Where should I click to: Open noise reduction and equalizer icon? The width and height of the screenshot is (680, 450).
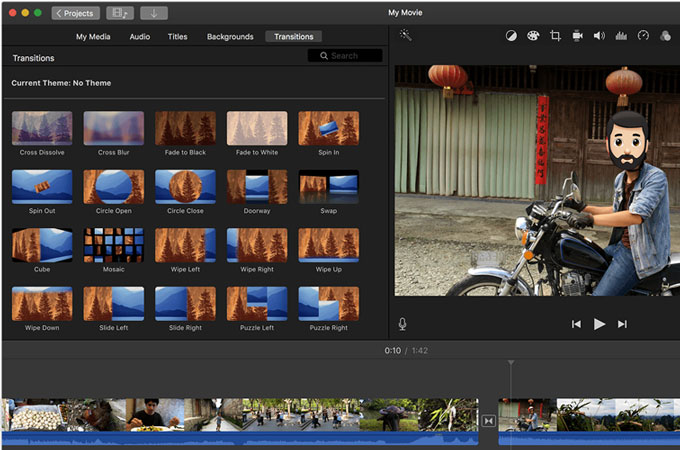point(621,36)
